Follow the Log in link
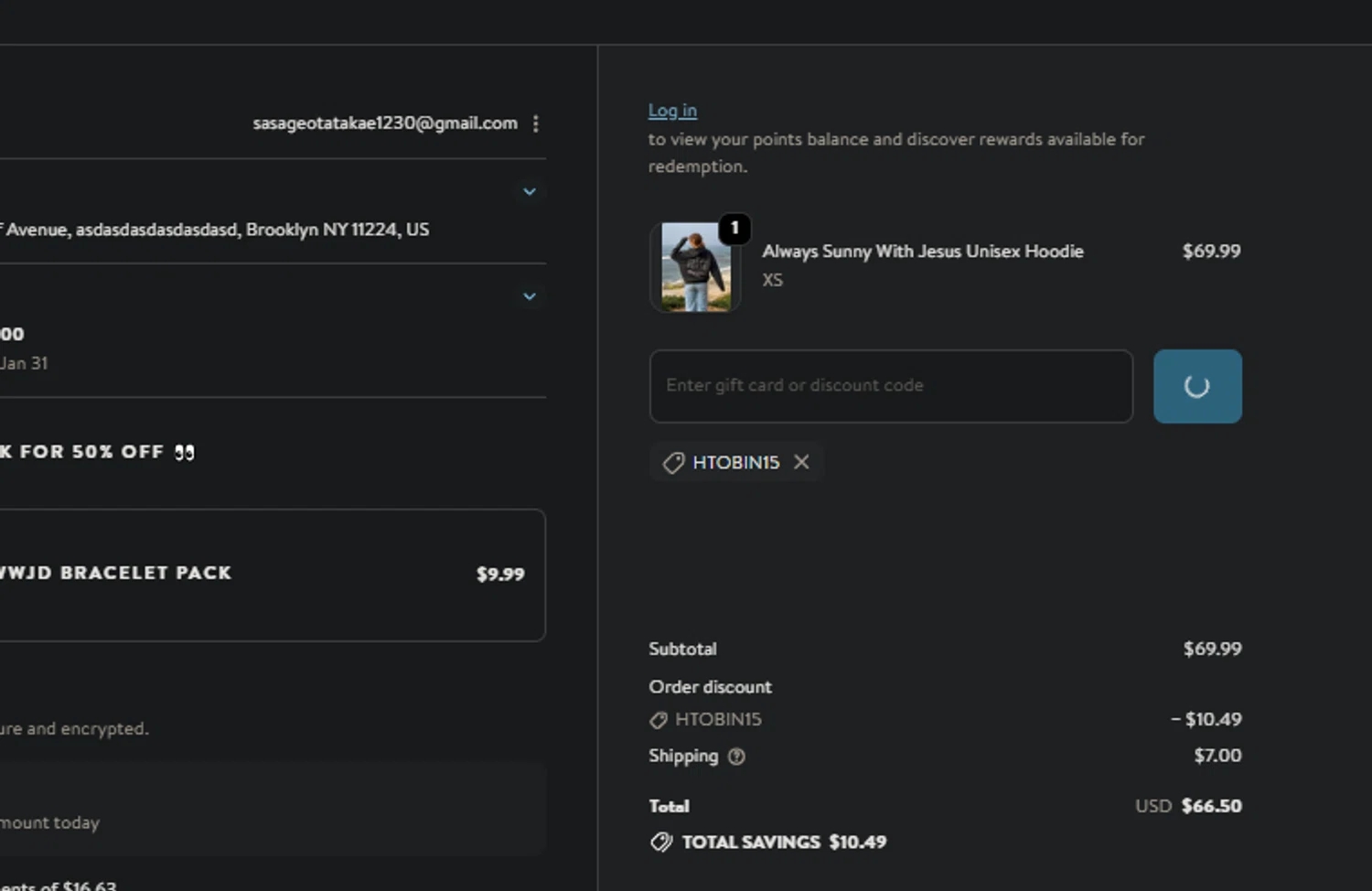This screenshot has height=891, width=1372. click(x=672, y=111)
